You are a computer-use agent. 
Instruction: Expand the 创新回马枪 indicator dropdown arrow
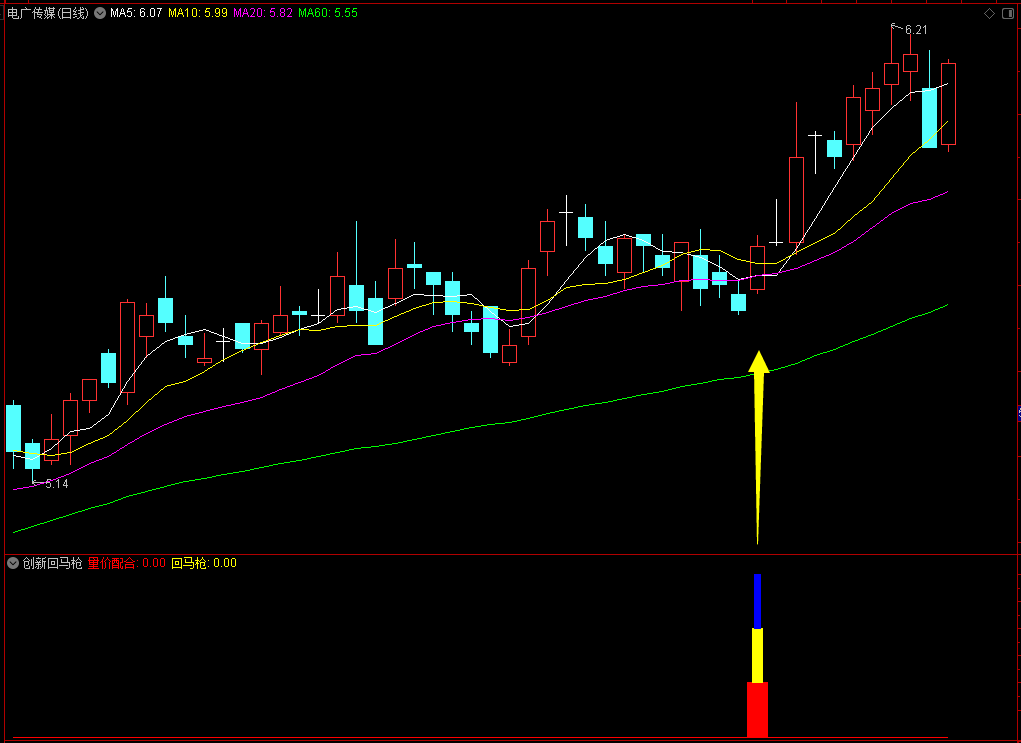coord(12,563)
